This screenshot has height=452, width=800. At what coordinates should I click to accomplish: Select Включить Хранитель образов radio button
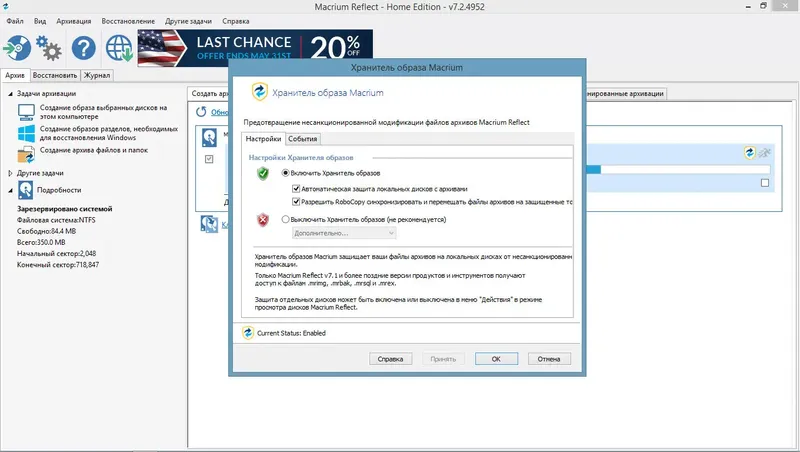(286, 173)
